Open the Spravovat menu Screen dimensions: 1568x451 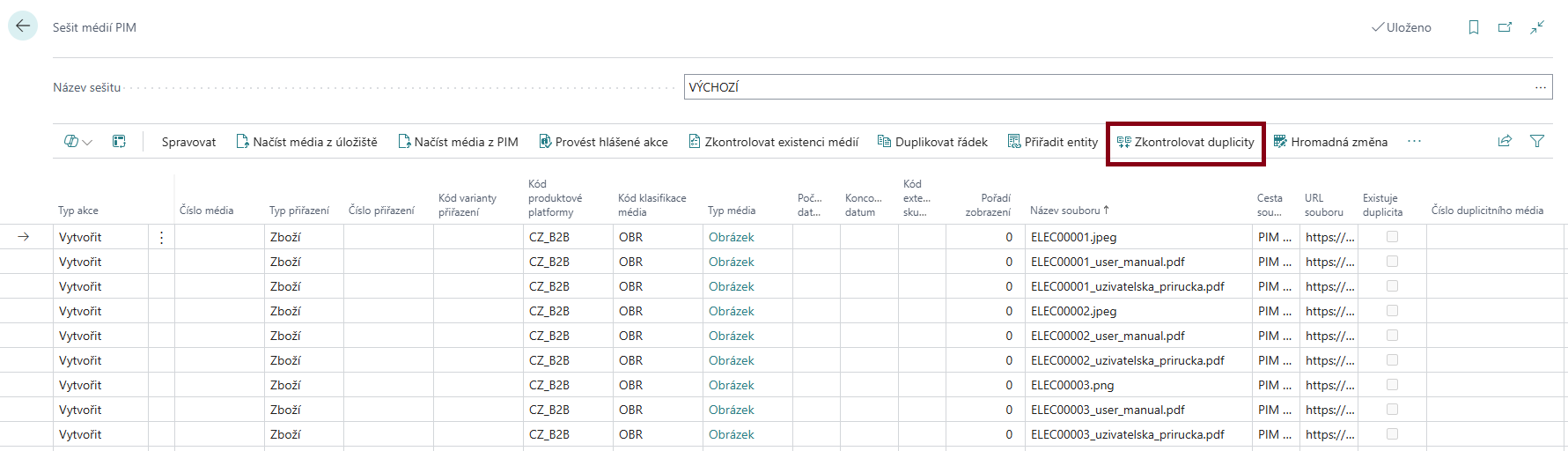point(188,142)
